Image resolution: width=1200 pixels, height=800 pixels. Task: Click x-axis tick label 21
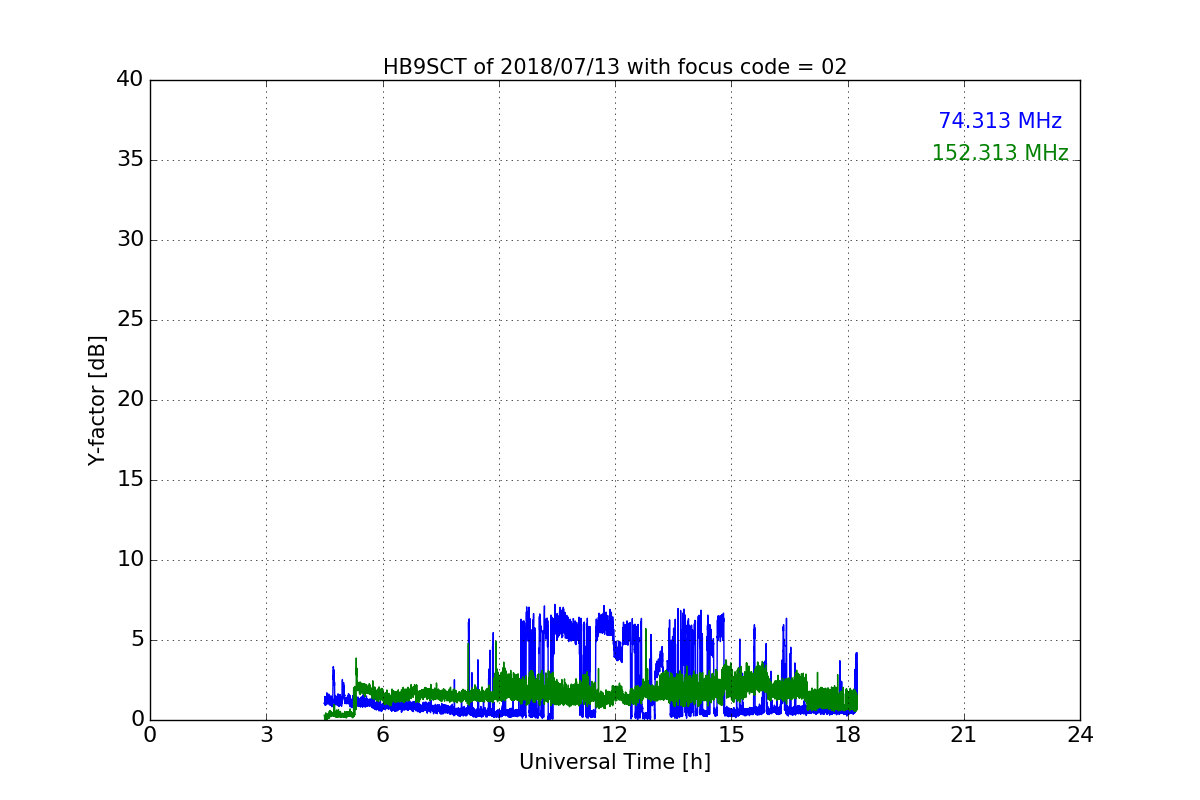pyautogui.click(x=964, y=735)
